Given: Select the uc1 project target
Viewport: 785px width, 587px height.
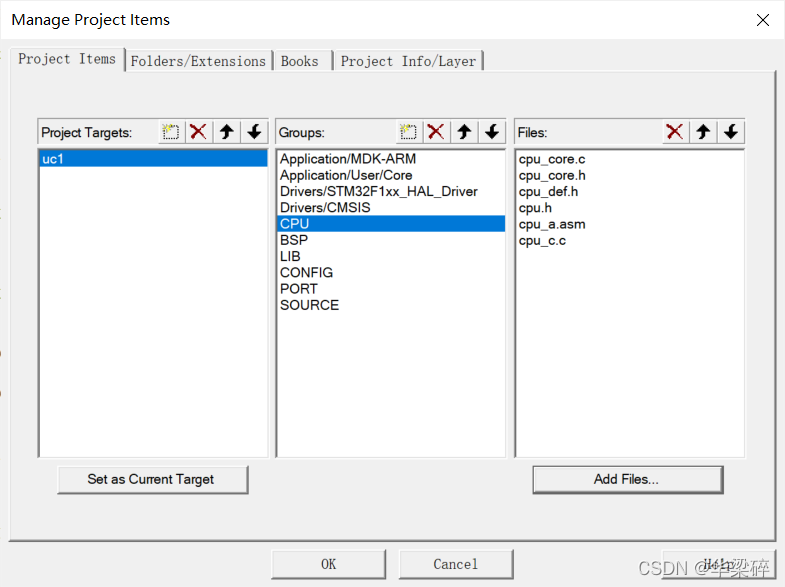Looking at the screenshot, I should (153, 159).
